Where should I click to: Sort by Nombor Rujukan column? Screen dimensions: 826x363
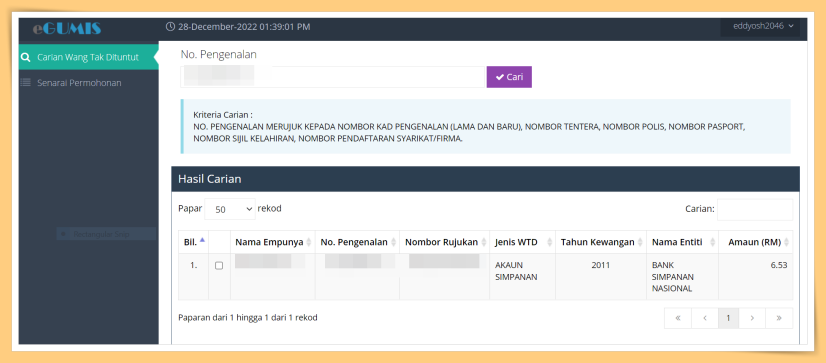(445, 242)
